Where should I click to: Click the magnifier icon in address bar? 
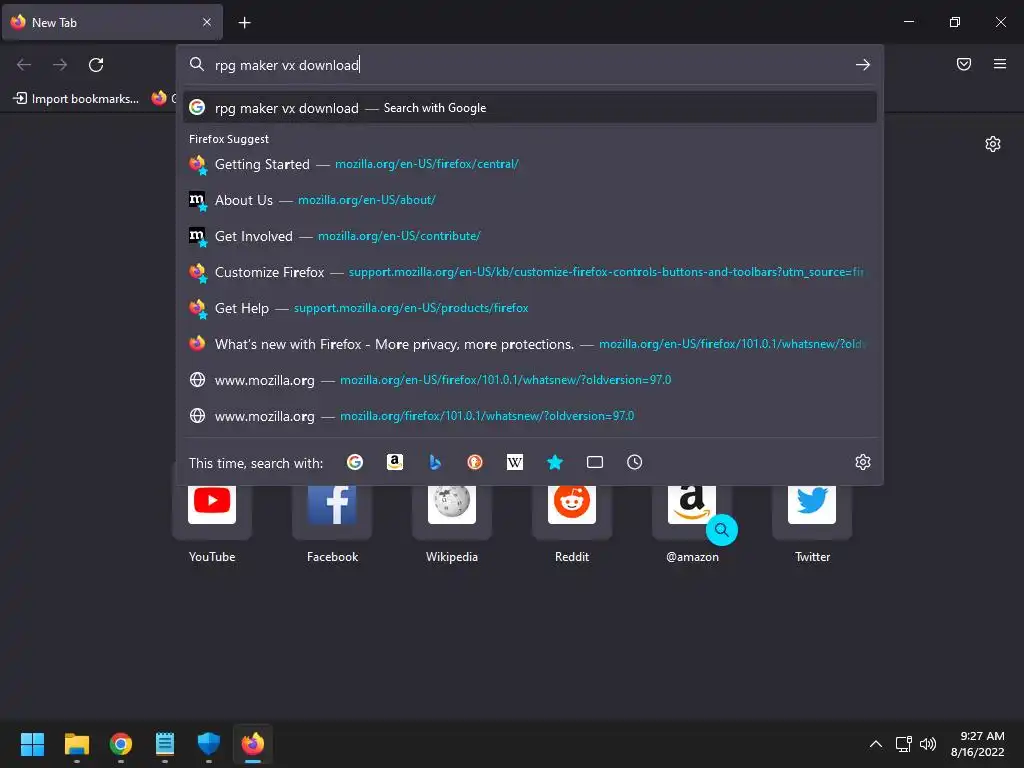point(197,64)
